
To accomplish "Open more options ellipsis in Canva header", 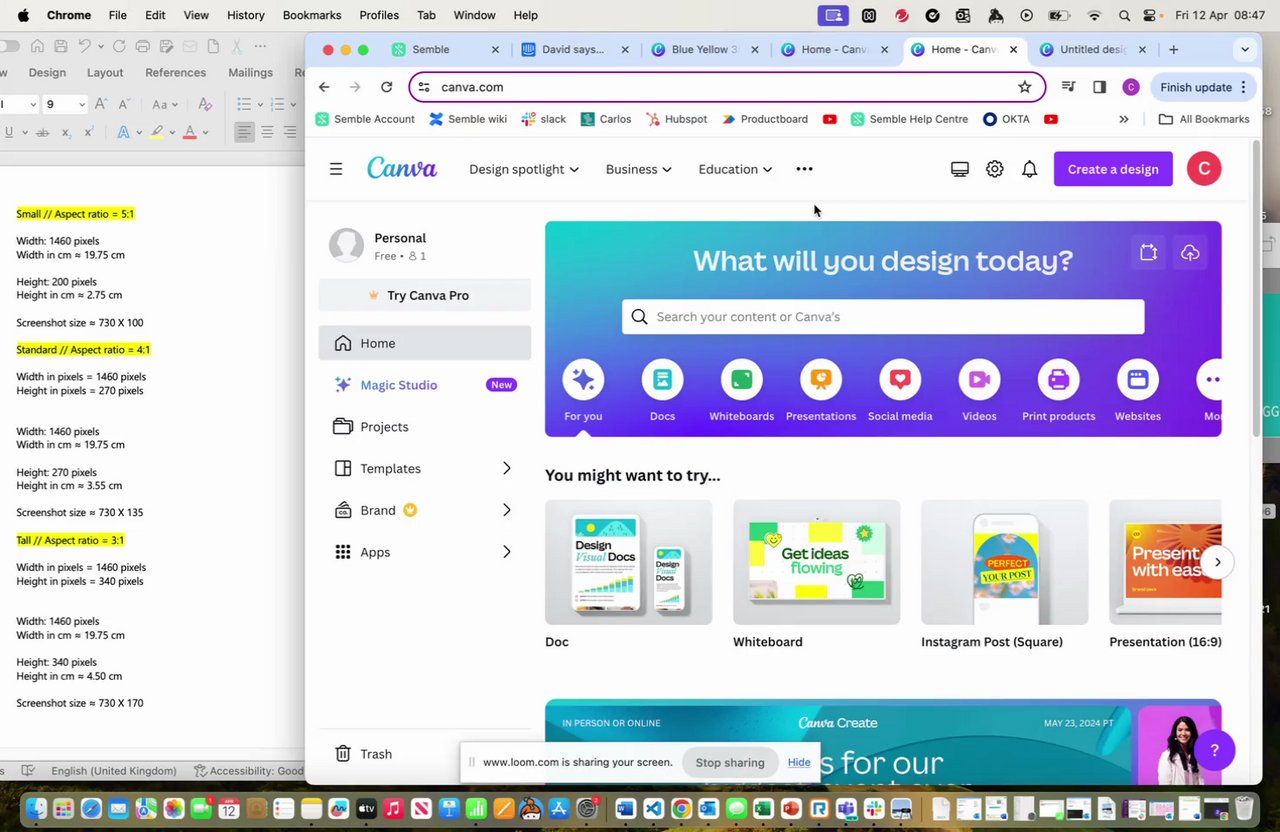I will click(804, 169).
